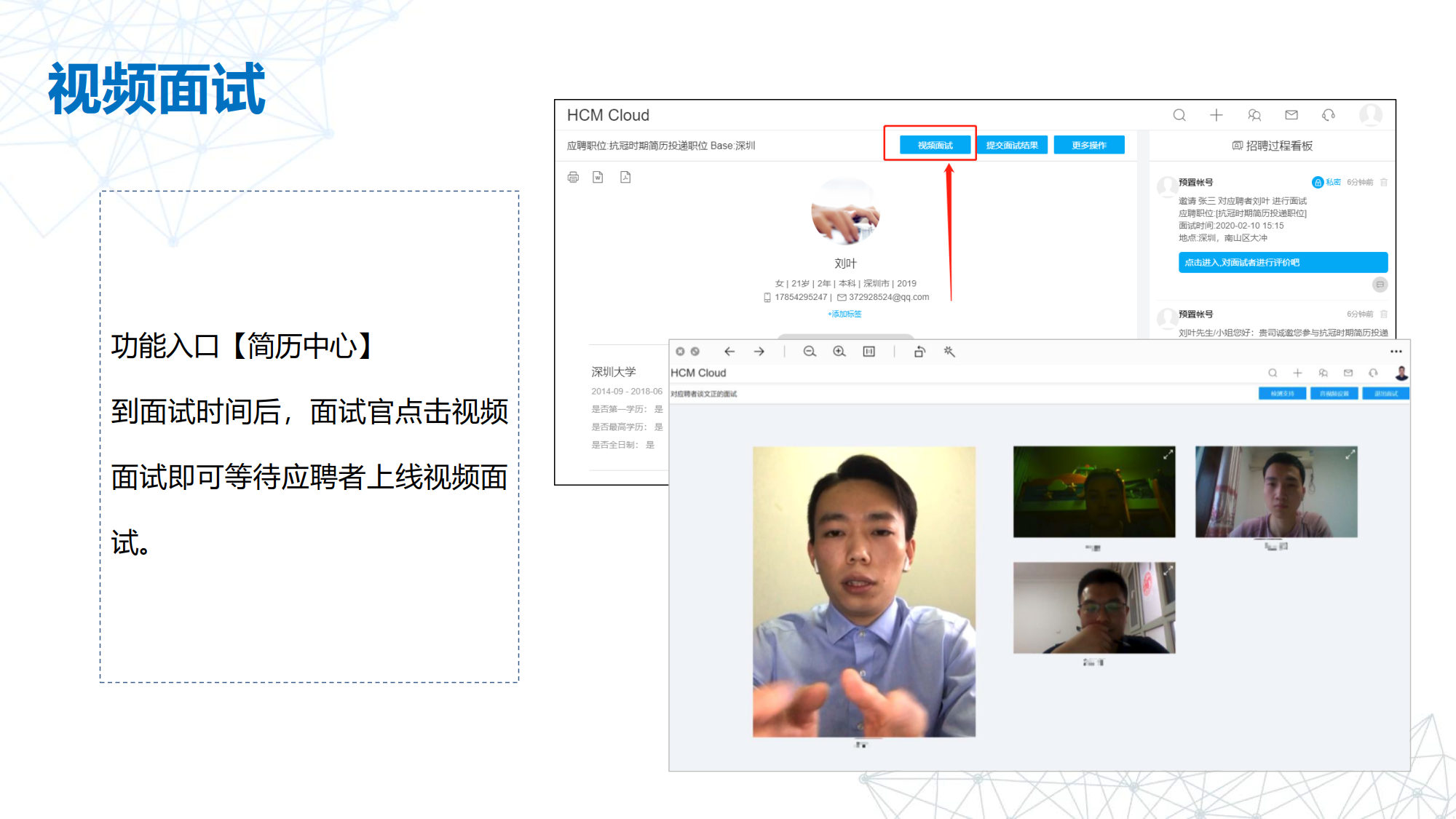
Task: Click first 预置帐号 sender avatar
Action: click(x=1167, y=186)
